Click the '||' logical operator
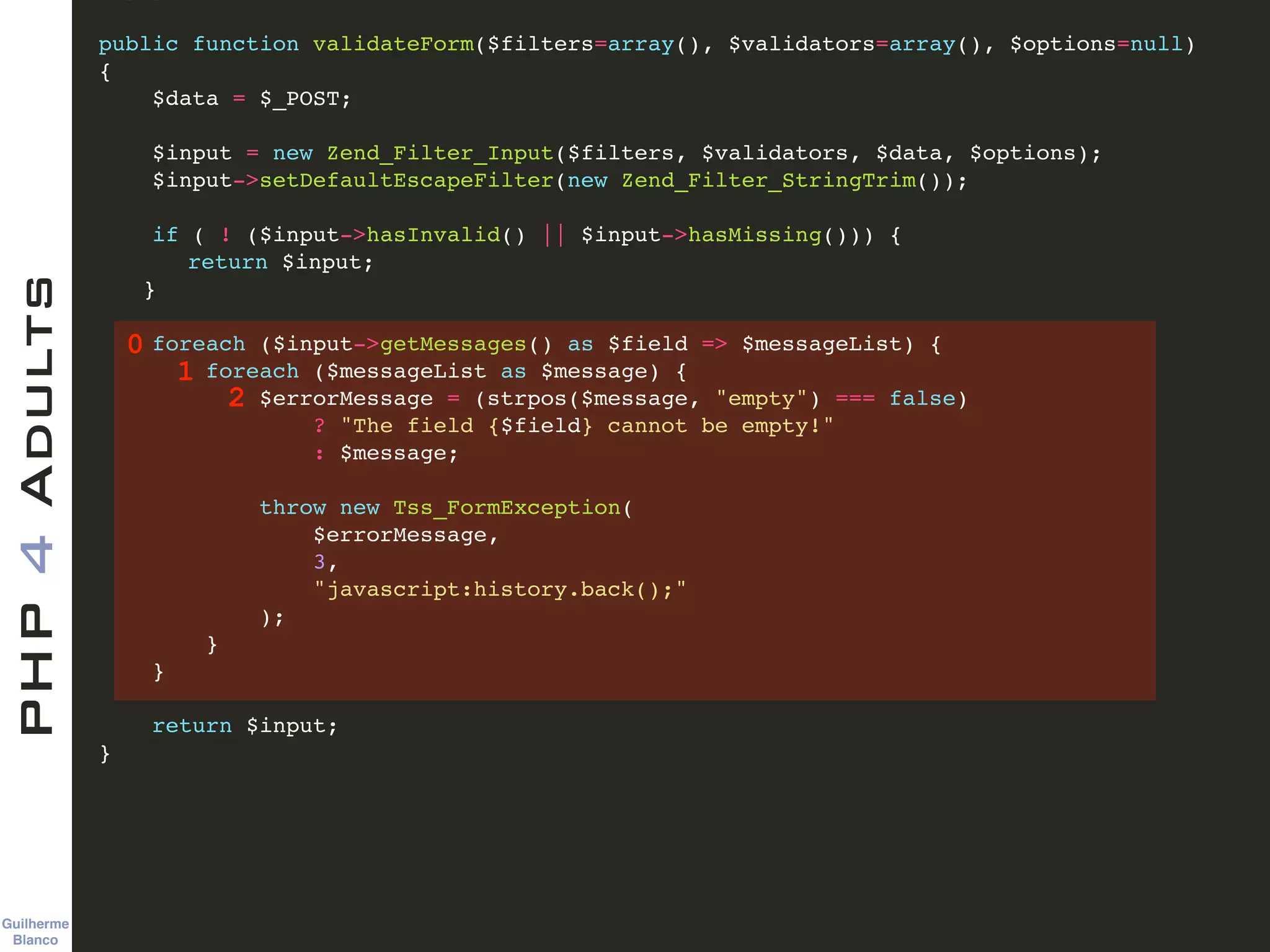The width and height of the screenshot is (1270, 952). tap(554, 235)
